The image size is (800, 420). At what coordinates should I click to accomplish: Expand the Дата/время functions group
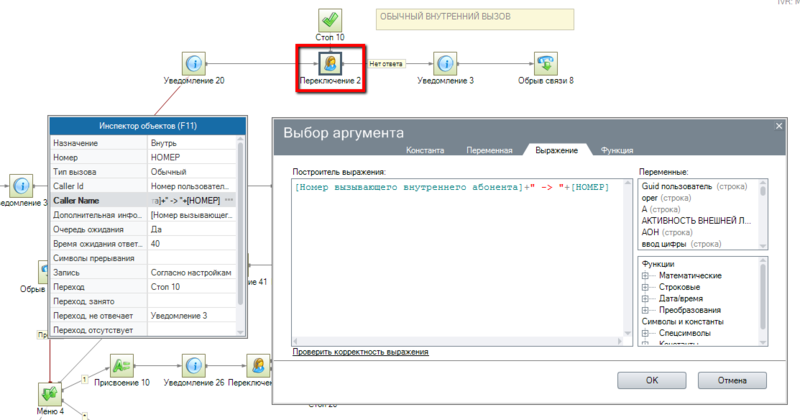click(x=645, y=299)
